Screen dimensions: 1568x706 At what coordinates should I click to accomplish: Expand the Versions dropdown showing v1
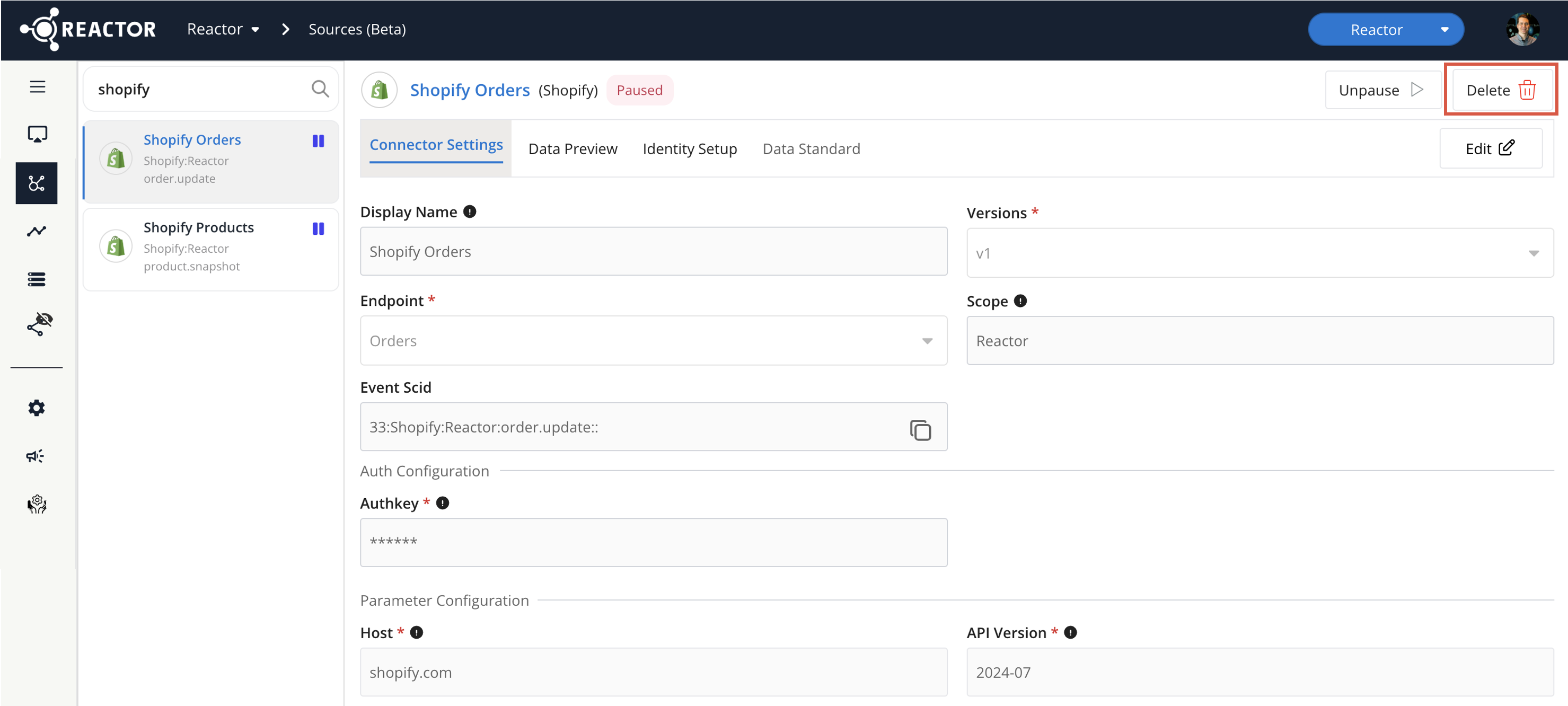tap(1260, 253)
